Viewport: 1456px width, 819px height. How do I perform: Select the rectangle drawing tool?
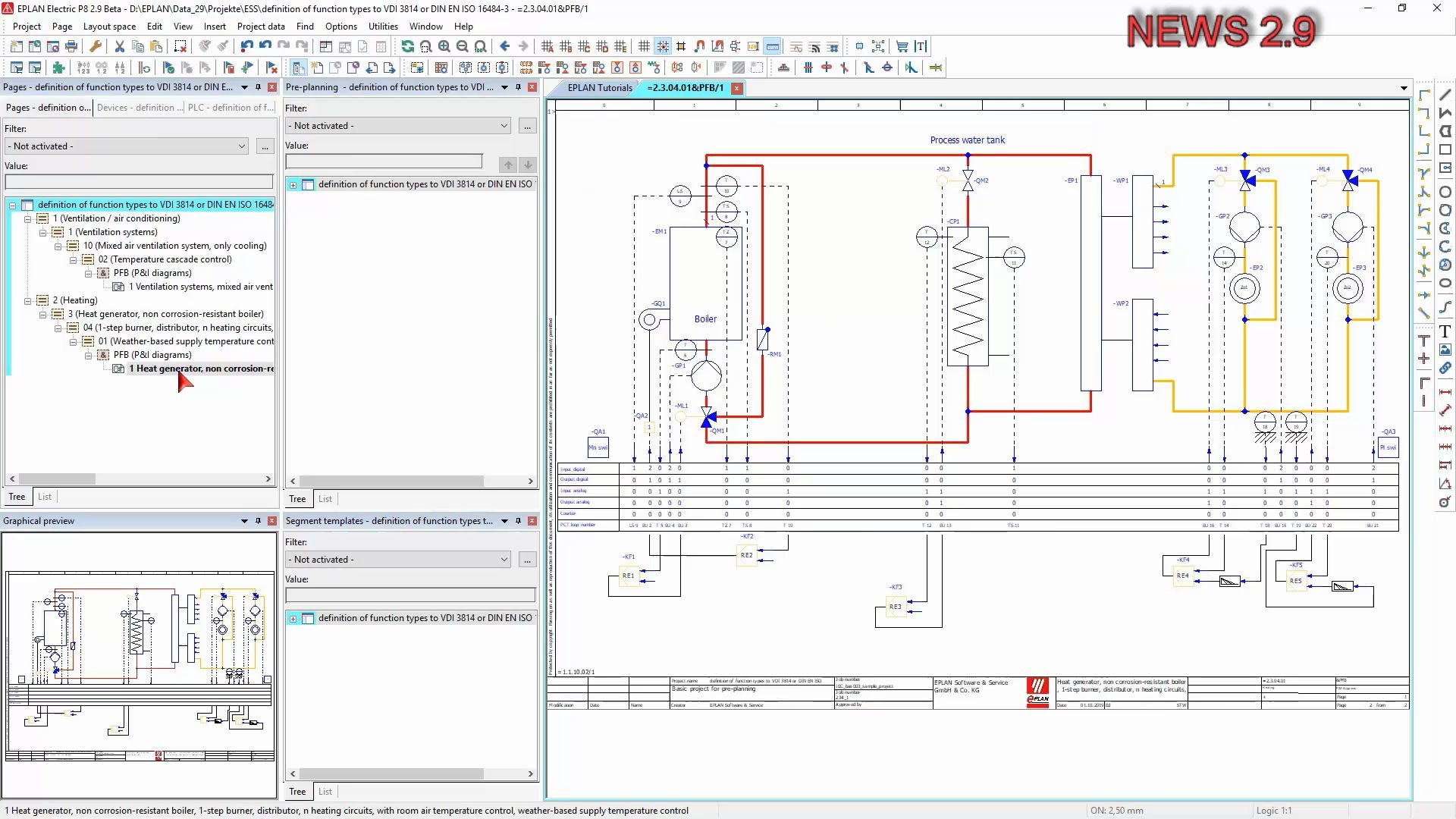[x=1445, y=149]
